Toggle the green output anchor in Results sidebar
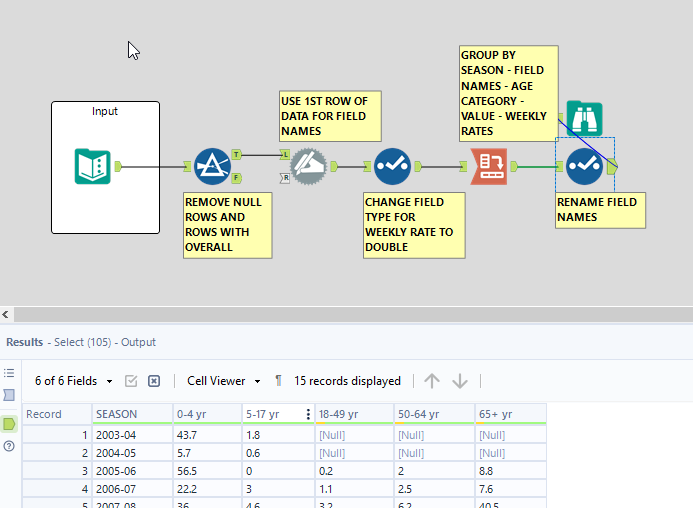Image resolution: width=693 pixels, height=508 pixels. click(10, 423)
